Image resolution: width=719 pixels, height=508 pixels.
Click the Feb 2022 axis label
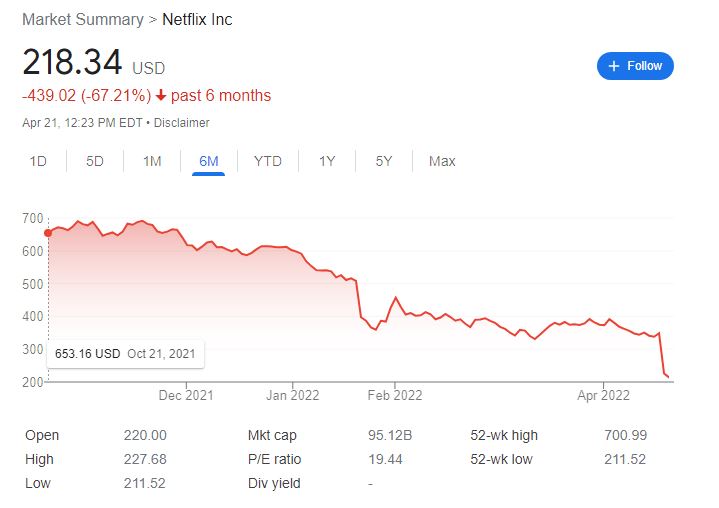pyautogui.click(x=394, y=395)
